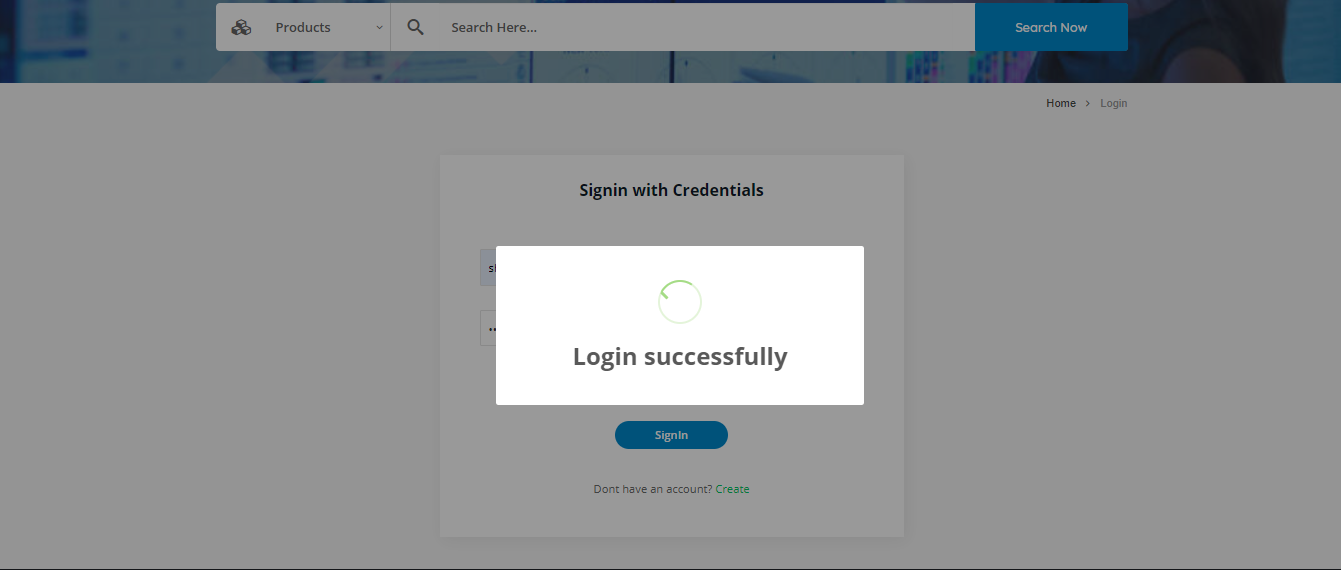
Task: Click the Signin with Credentials heading
Action: tap(671, 190)
